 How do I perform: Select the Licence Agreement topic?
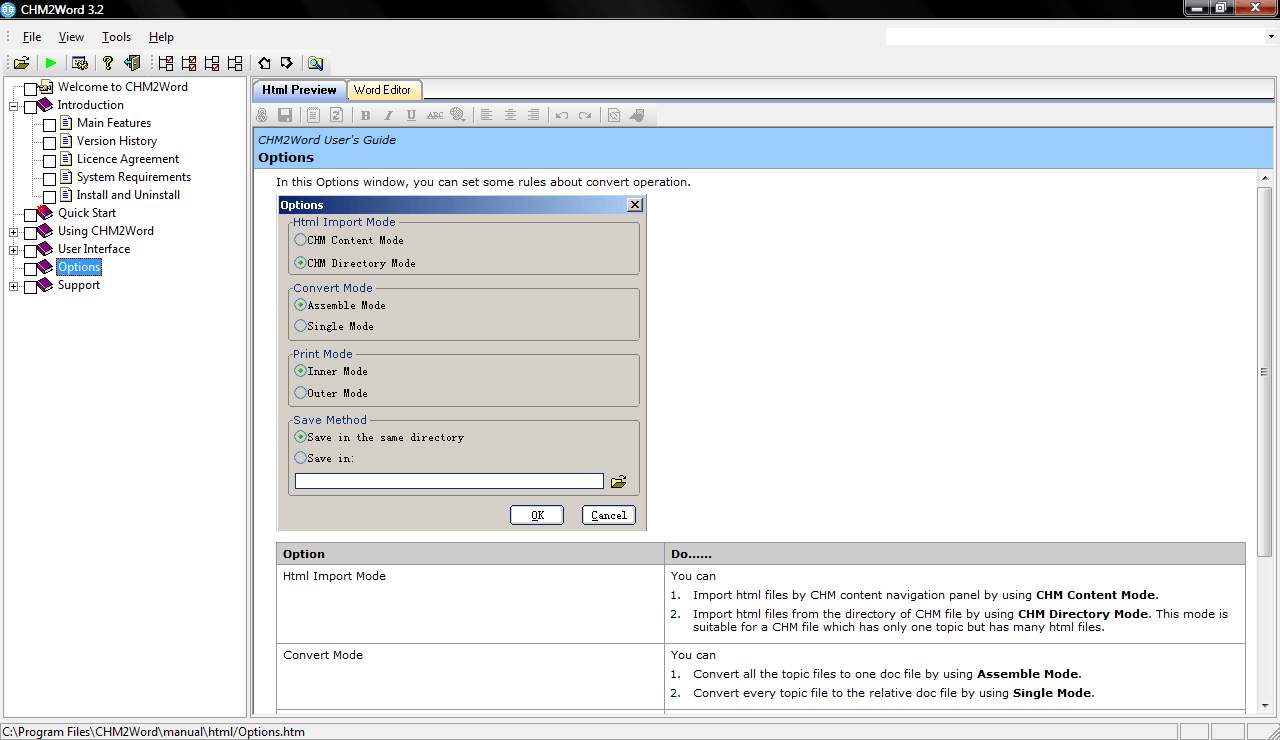[128, 159]
